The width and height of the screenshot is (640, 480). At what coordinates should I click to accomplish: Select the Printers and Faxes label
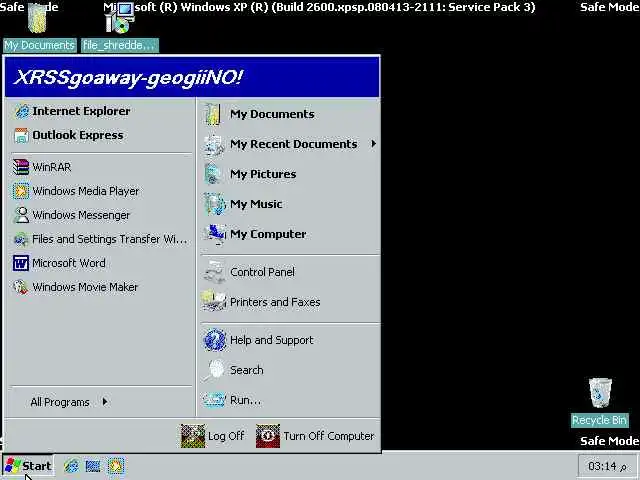(275, 302)
